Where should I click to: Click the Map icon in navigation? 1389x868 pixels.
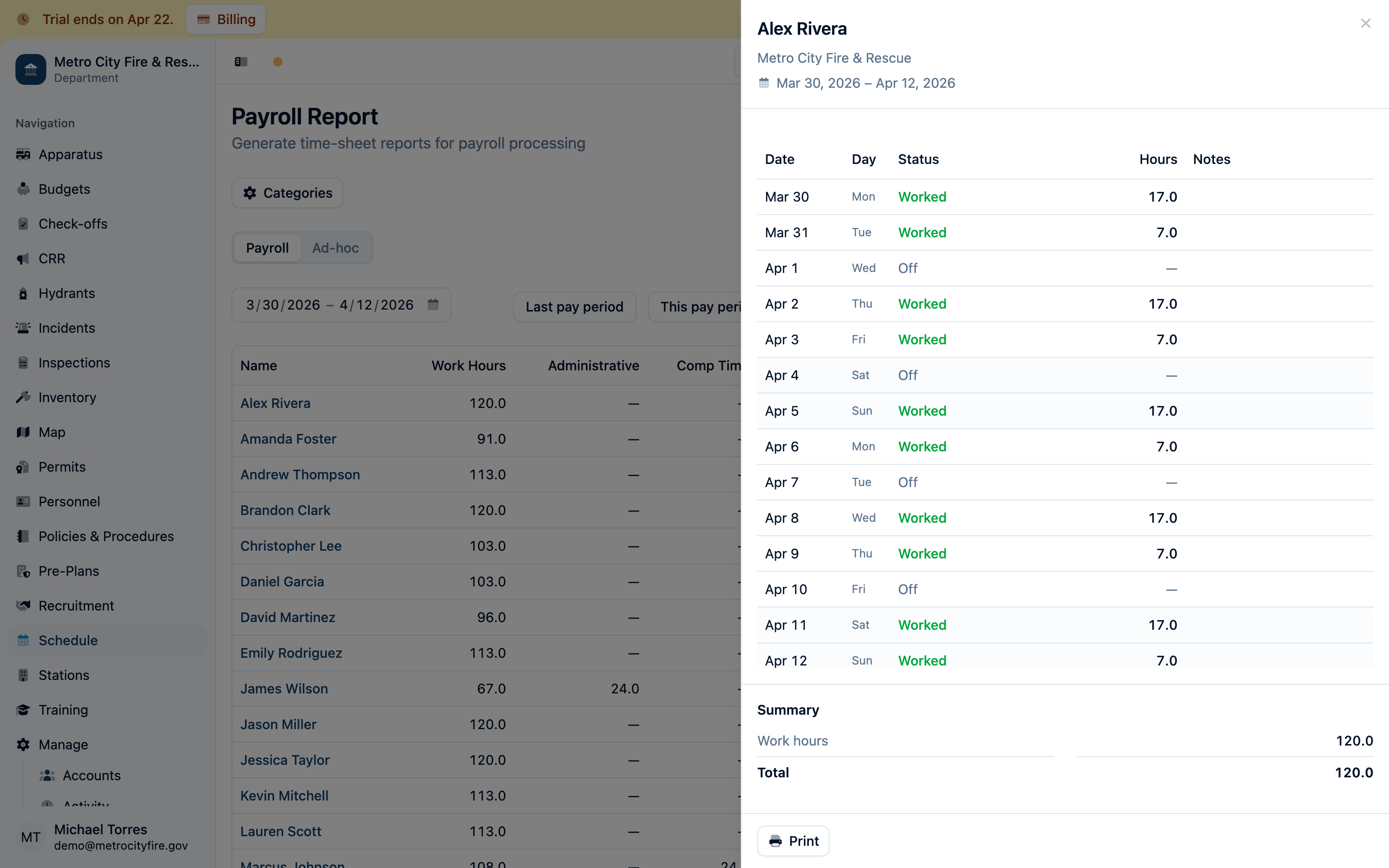pos(24,432)
